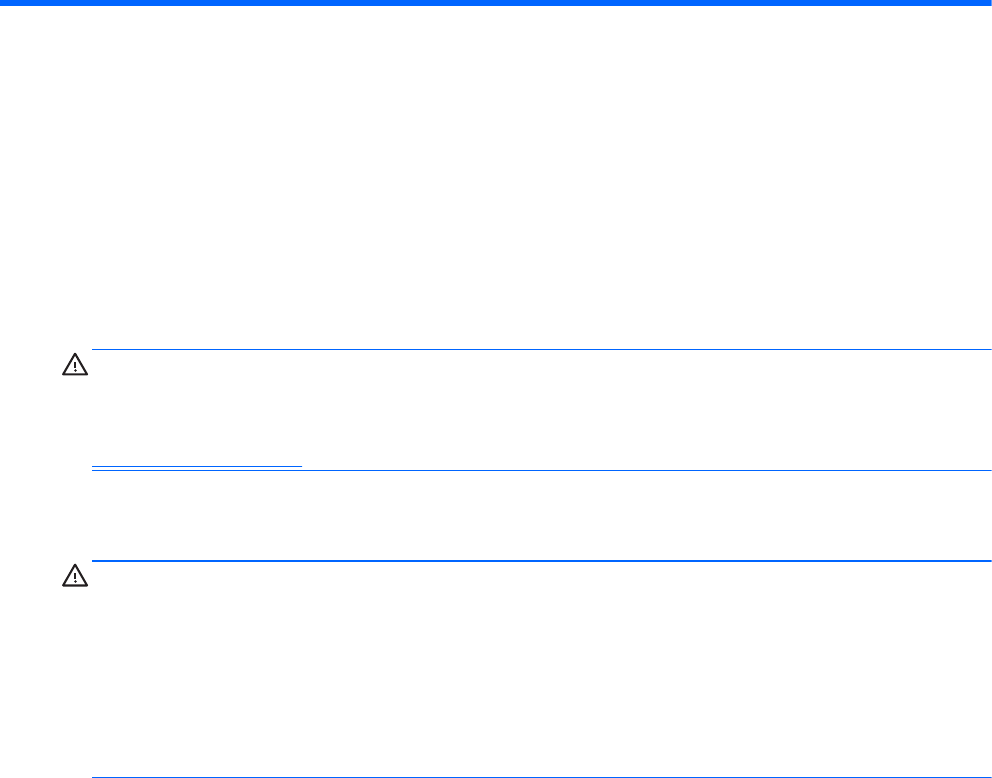992x778 pixels.
Task: Click the left margin beside the upper warning icon
Action: coord(30,367)
